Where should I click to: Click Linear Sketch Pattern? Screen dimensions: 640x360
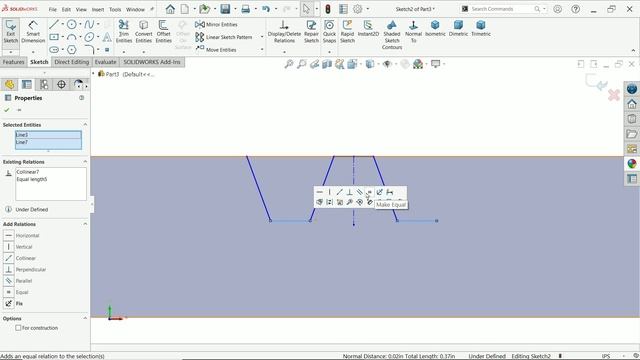(224, 37)
